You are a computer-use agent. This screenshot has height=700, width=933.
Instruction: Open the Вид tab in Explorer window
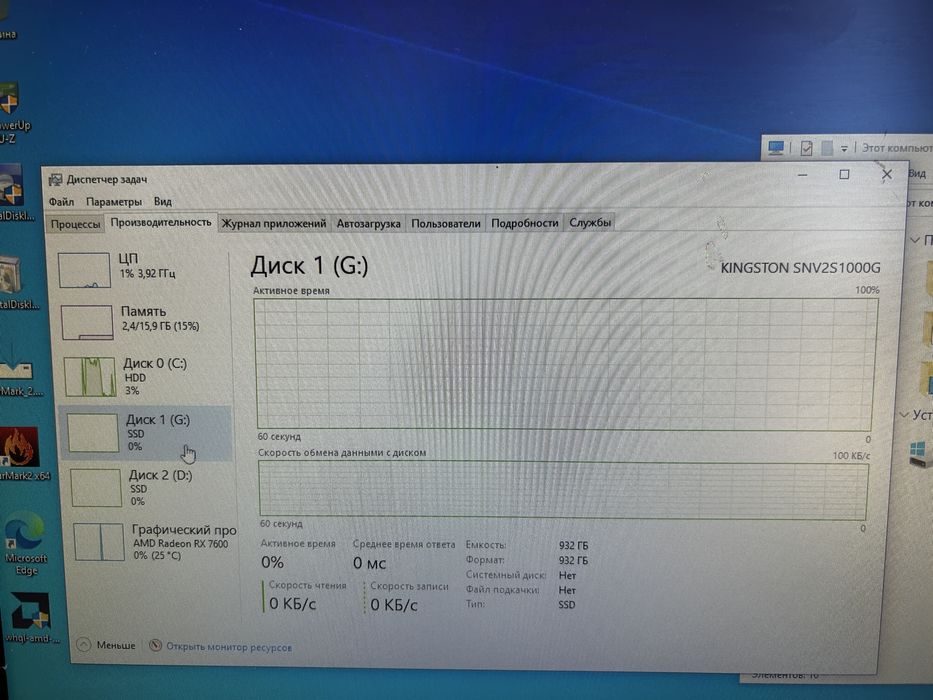917,173
